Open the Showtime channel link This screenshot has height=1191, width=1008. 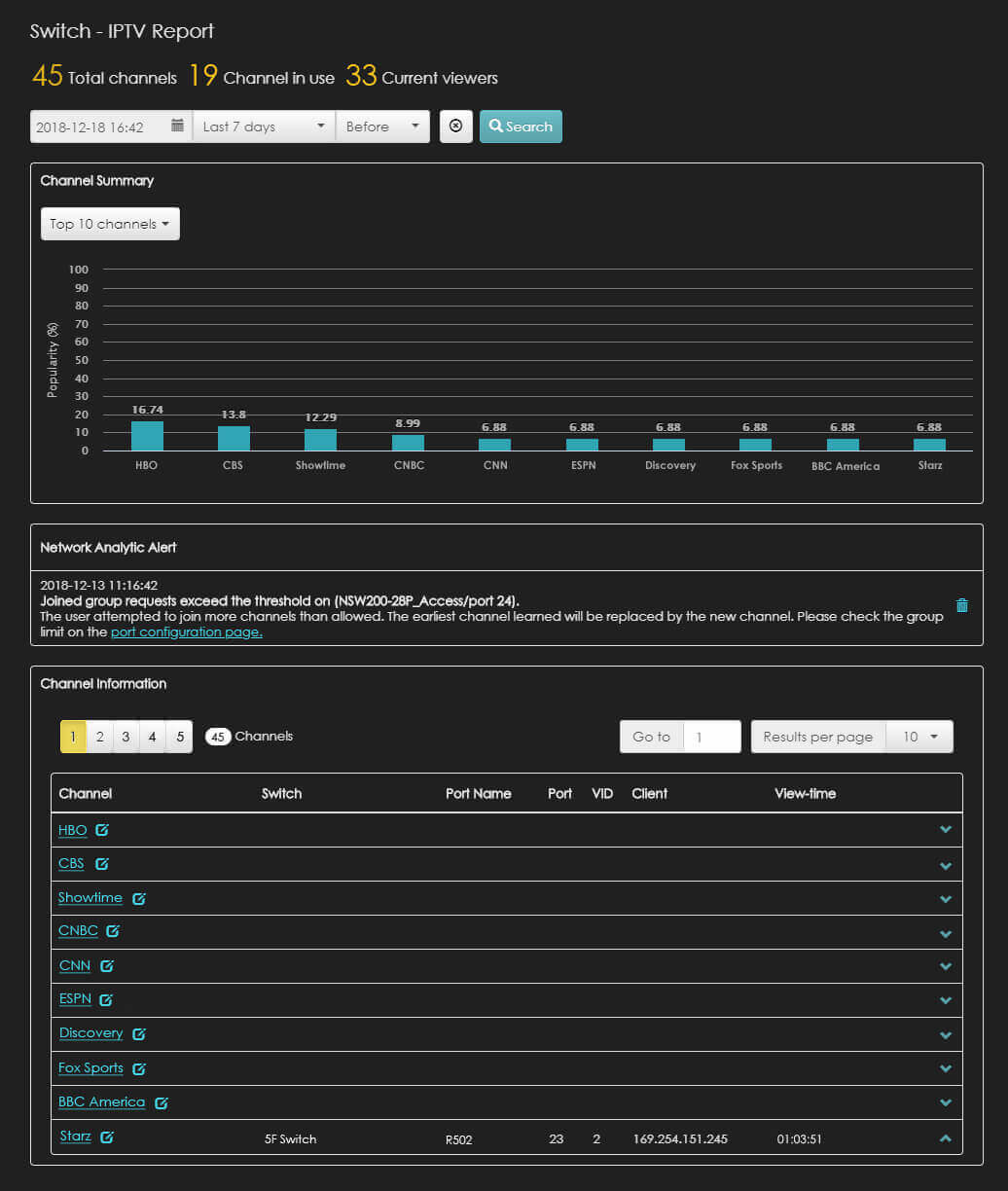click(90, 897)
